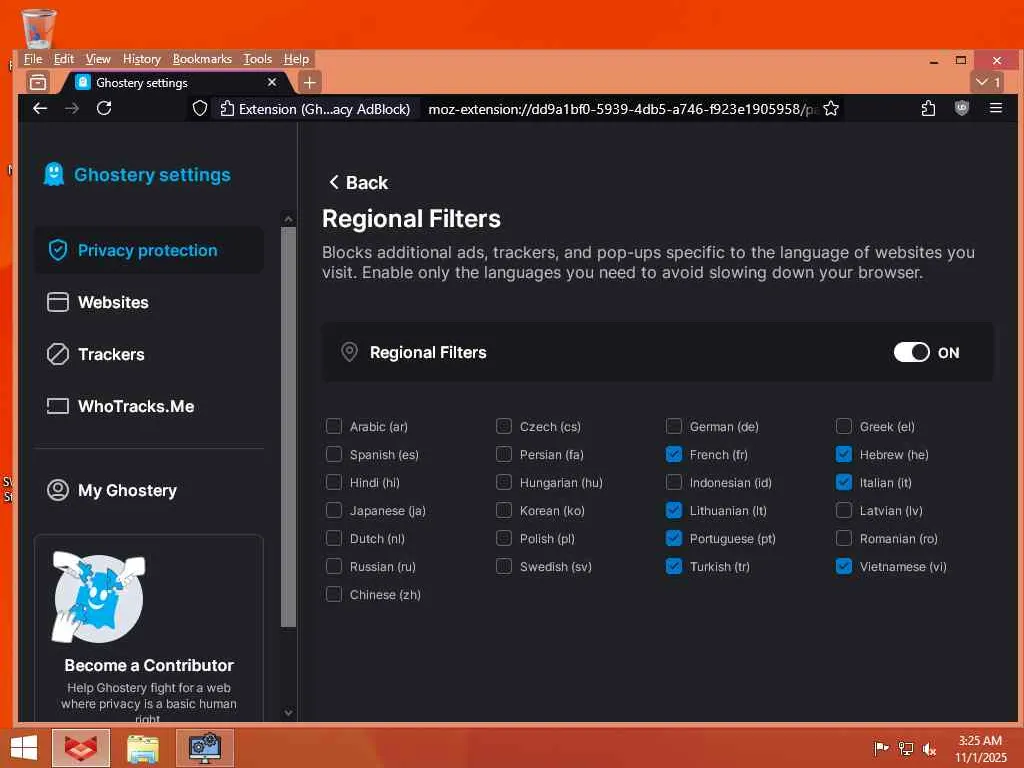This screenshot has width=1024, height=768.
Task: Reload the page with refresh icon
Action: click(104, 108)
